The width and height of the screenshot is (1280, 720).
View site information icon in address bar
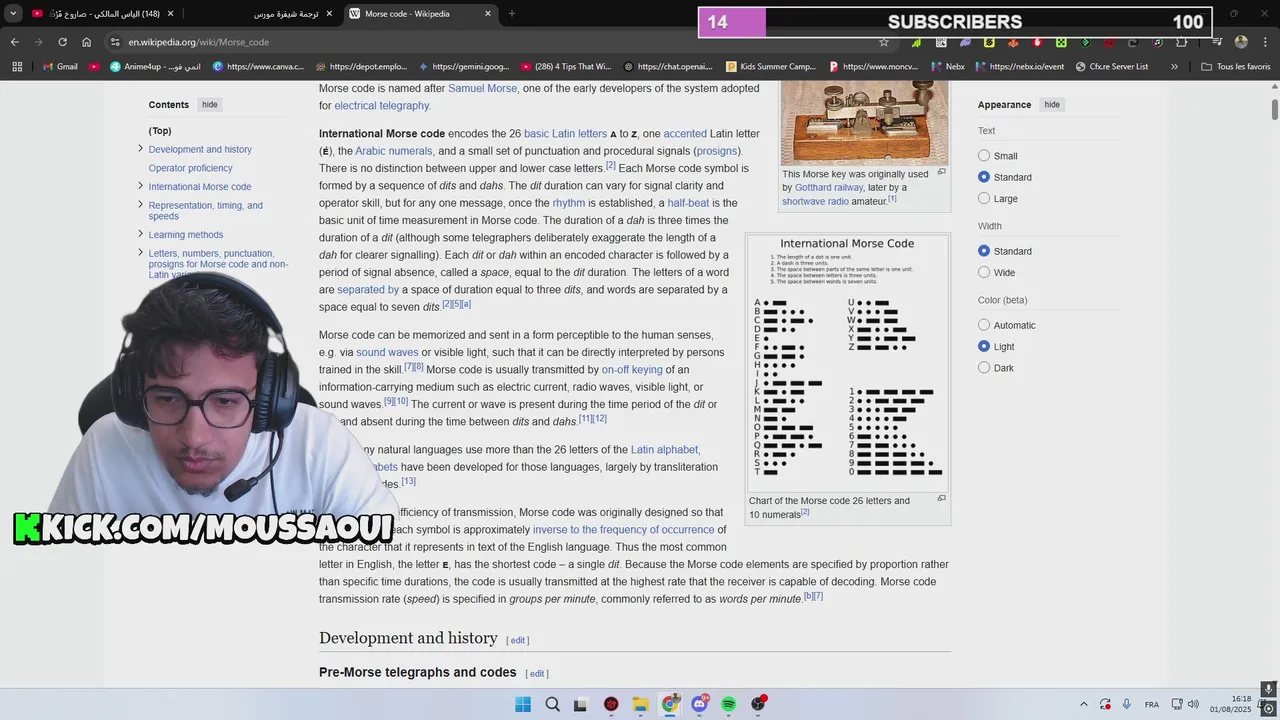(115, 42)
